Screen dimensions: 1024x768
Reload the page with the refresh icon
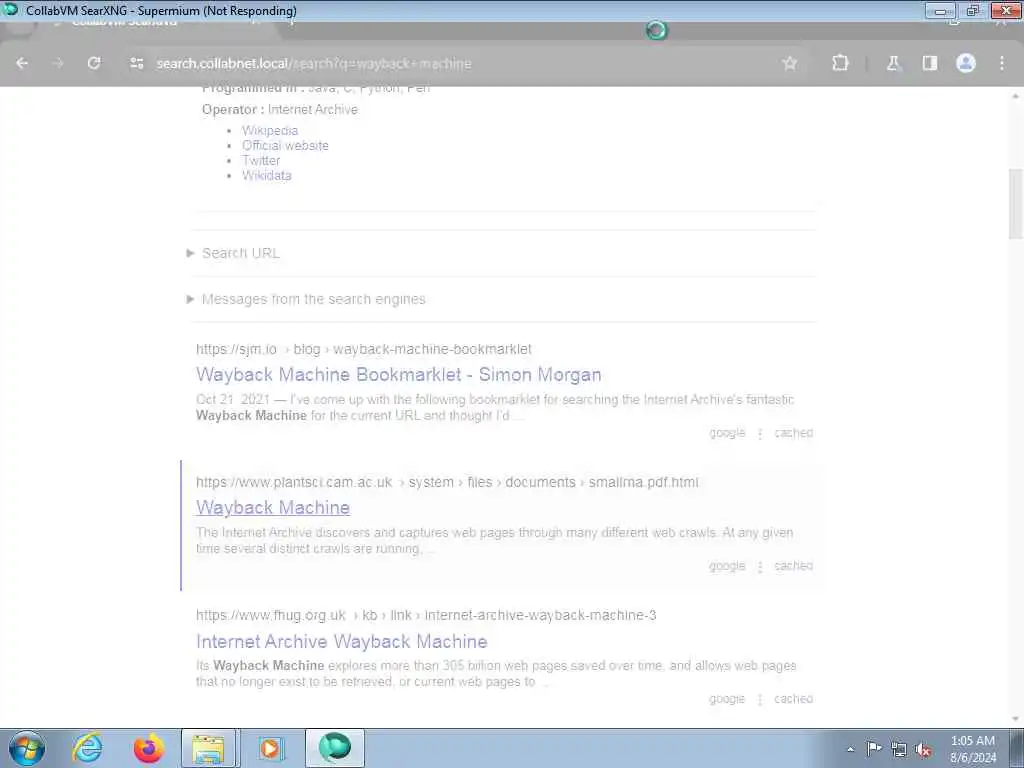coord(94,63)
